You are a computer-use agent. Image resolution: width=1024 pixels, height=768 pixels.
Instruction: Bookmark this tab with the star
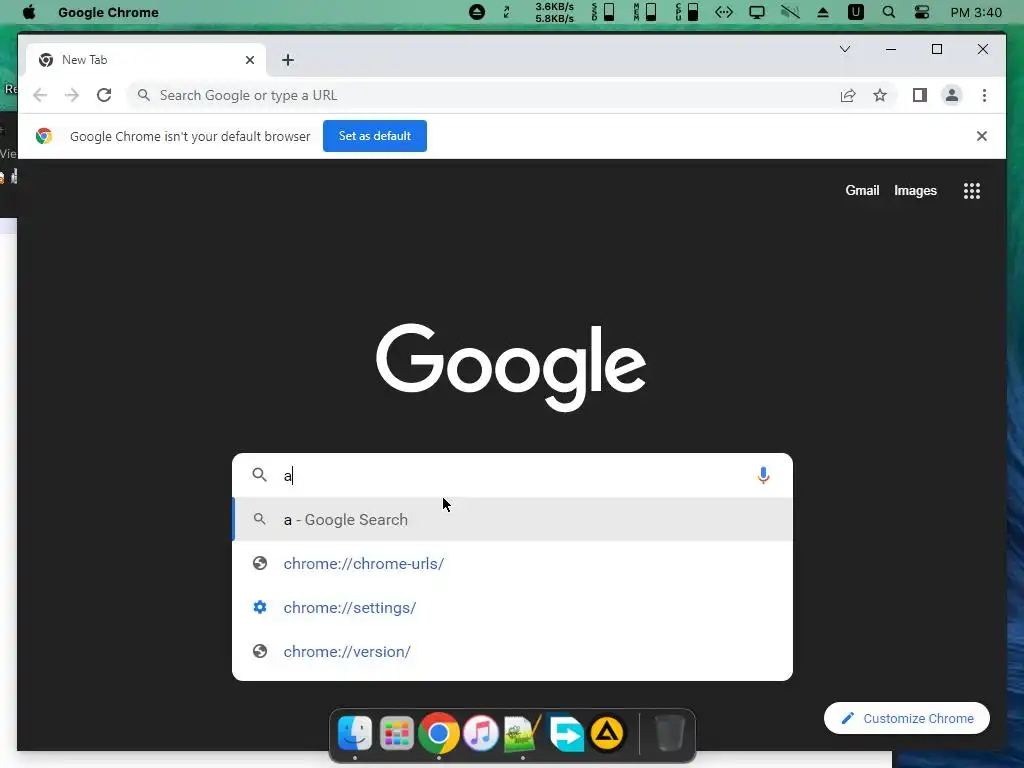pyautogui.click(x=880, y=95)
